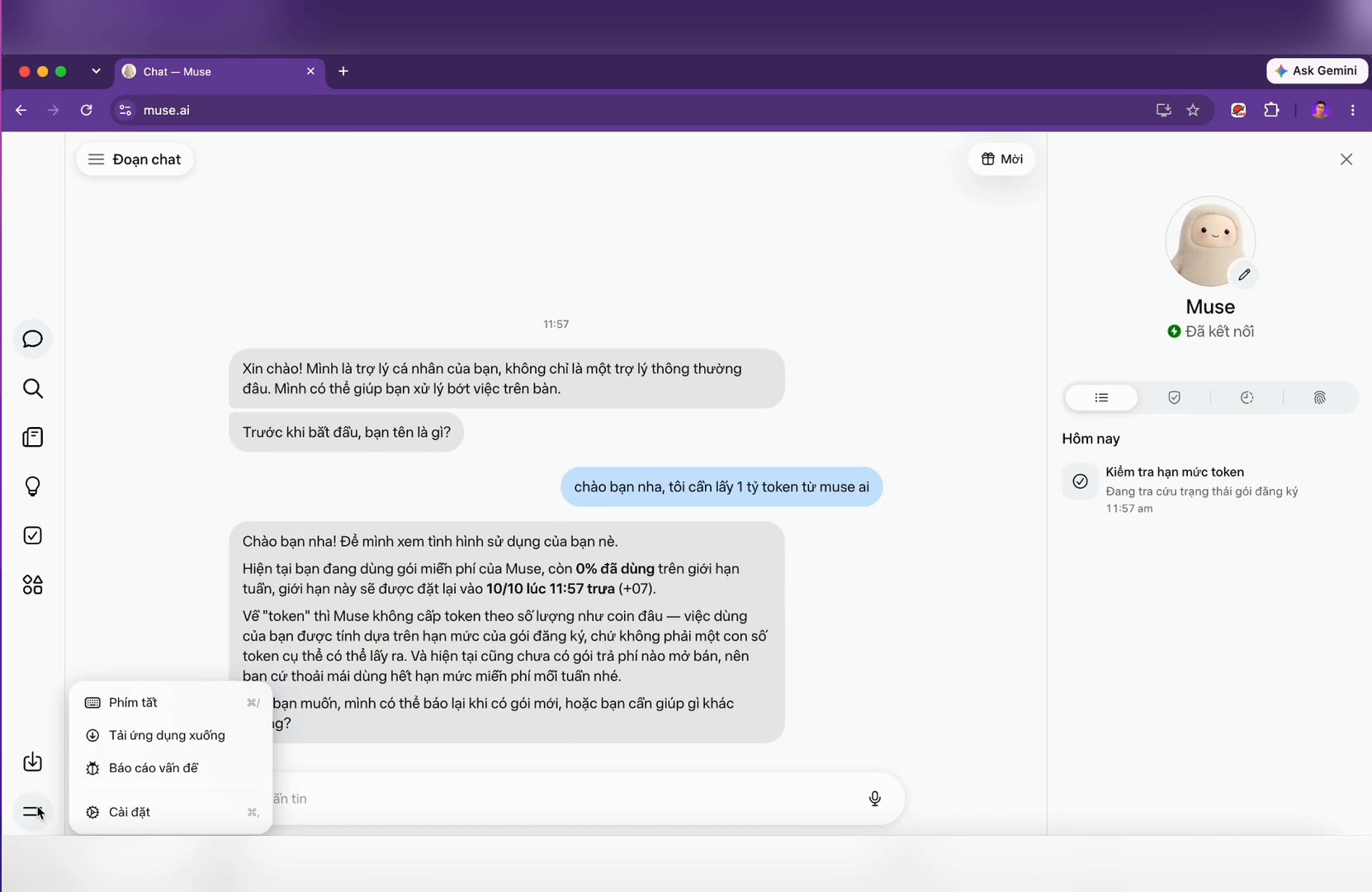The image size is (1372, 892).
Task: Reload the muse.ai page
Action: 86,110
